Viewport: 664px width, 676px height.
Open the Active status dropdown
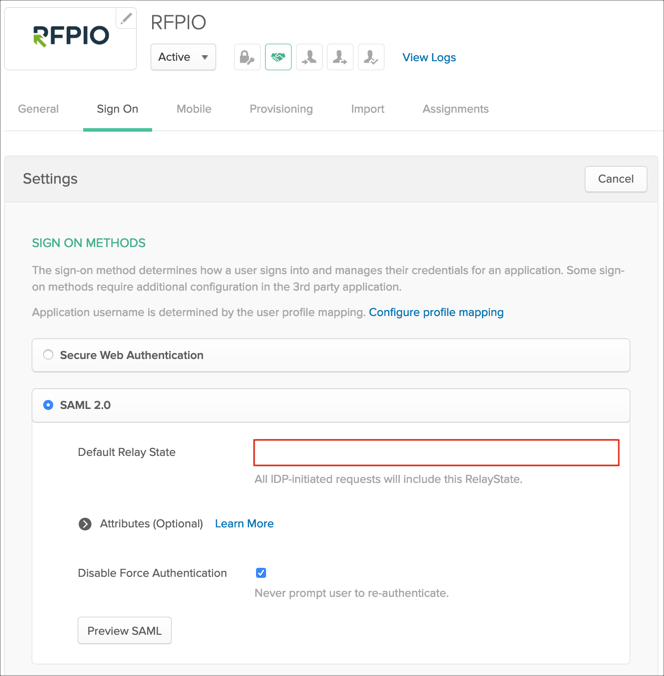point(183,57)
